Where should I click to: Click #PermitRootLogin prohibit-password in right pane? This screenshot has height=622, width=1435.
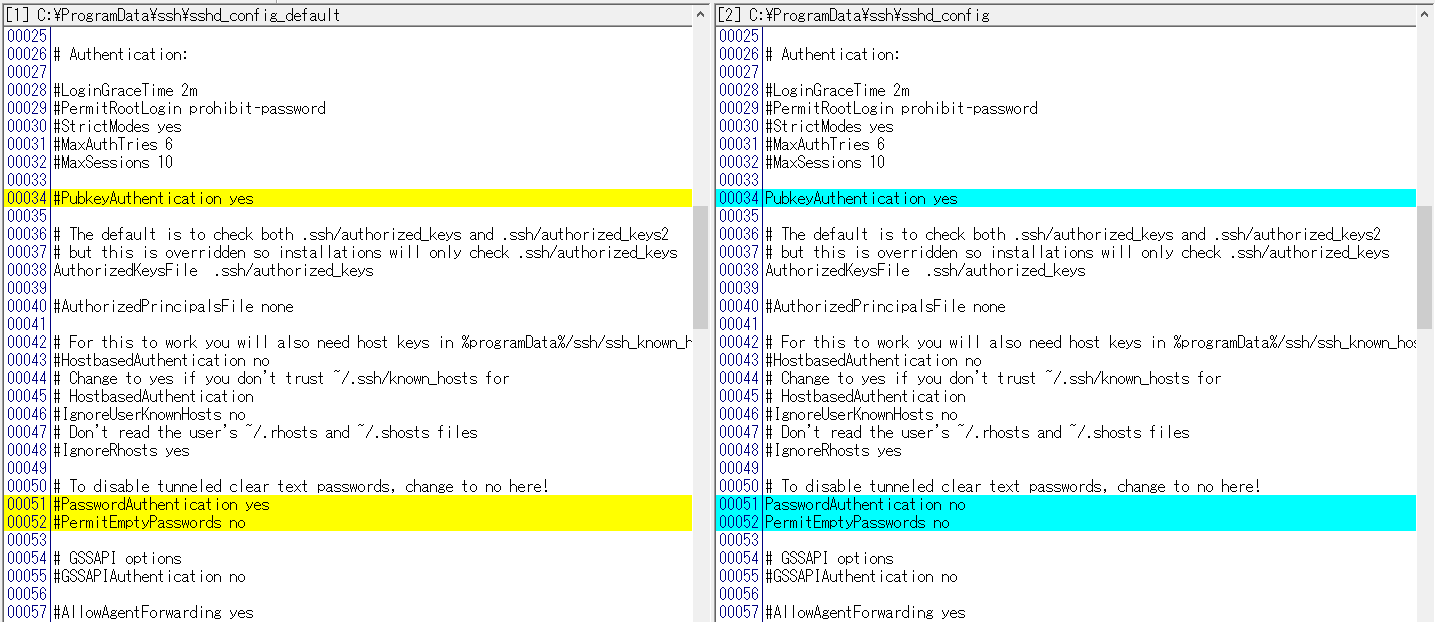click(901, 109)
